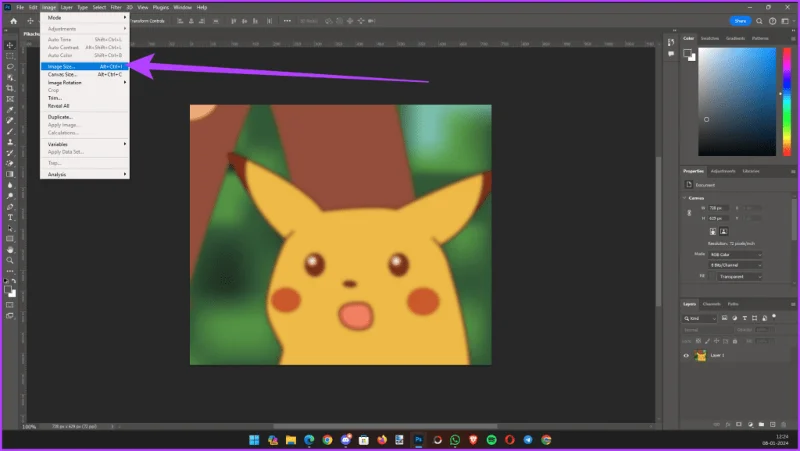Select the Clone Stamp tool
The height and width of the screenshot is (451, 800).
pyautogui.click(x=10, y=142)
